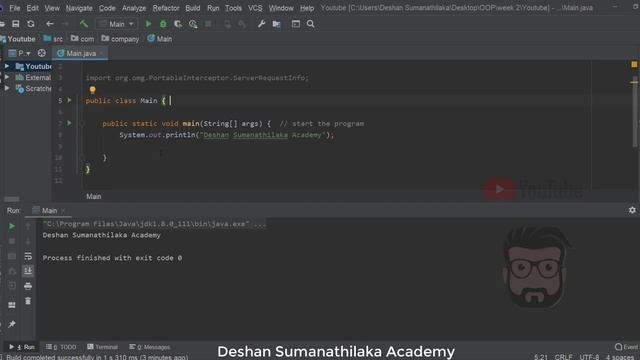The width and height of the screenshot is (640, 360).
Task: Click the window layout icon in toolbar
Action: click(296, 24)
